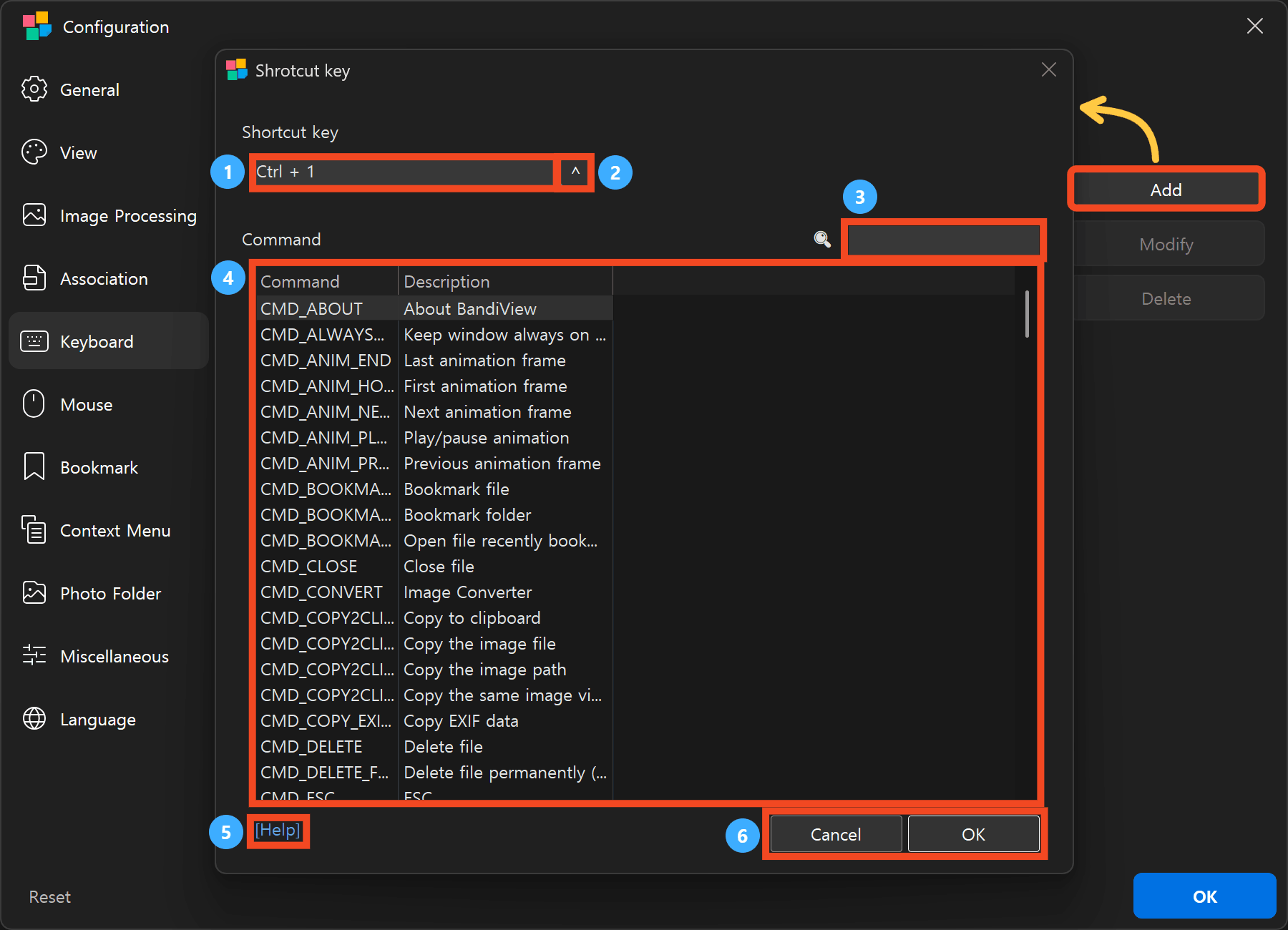Click the Bookmark ribbon icon
The width and height of the screenshot is (1288, 930).
click(x=34, y=467)
